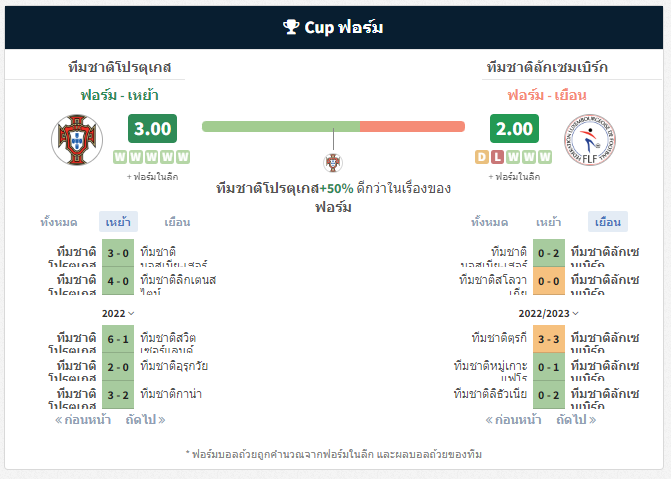Image resolution: width=671 pixels, height=479 pixels.
Task: Click the green-red form comparison bar
Action: click(333, 126)
